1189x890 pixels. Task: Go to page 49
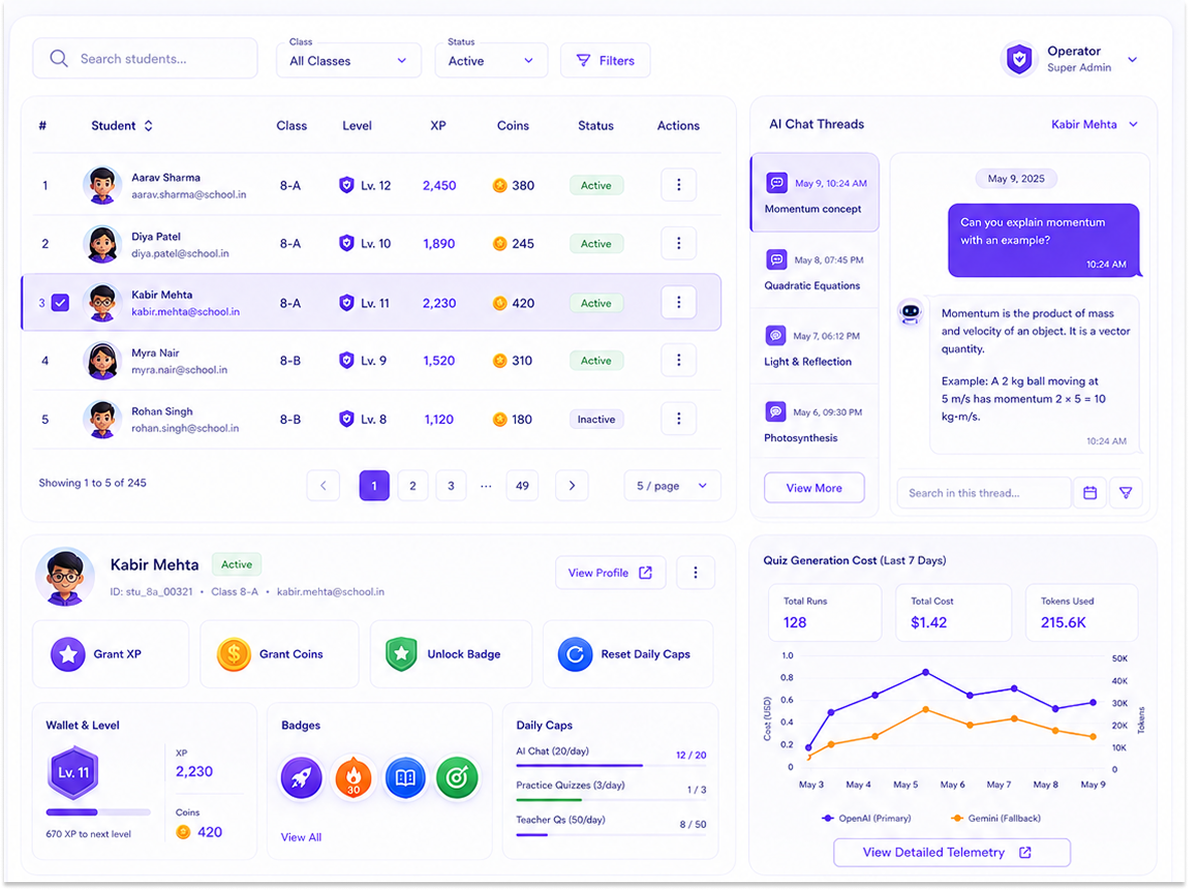coord(522,486)
